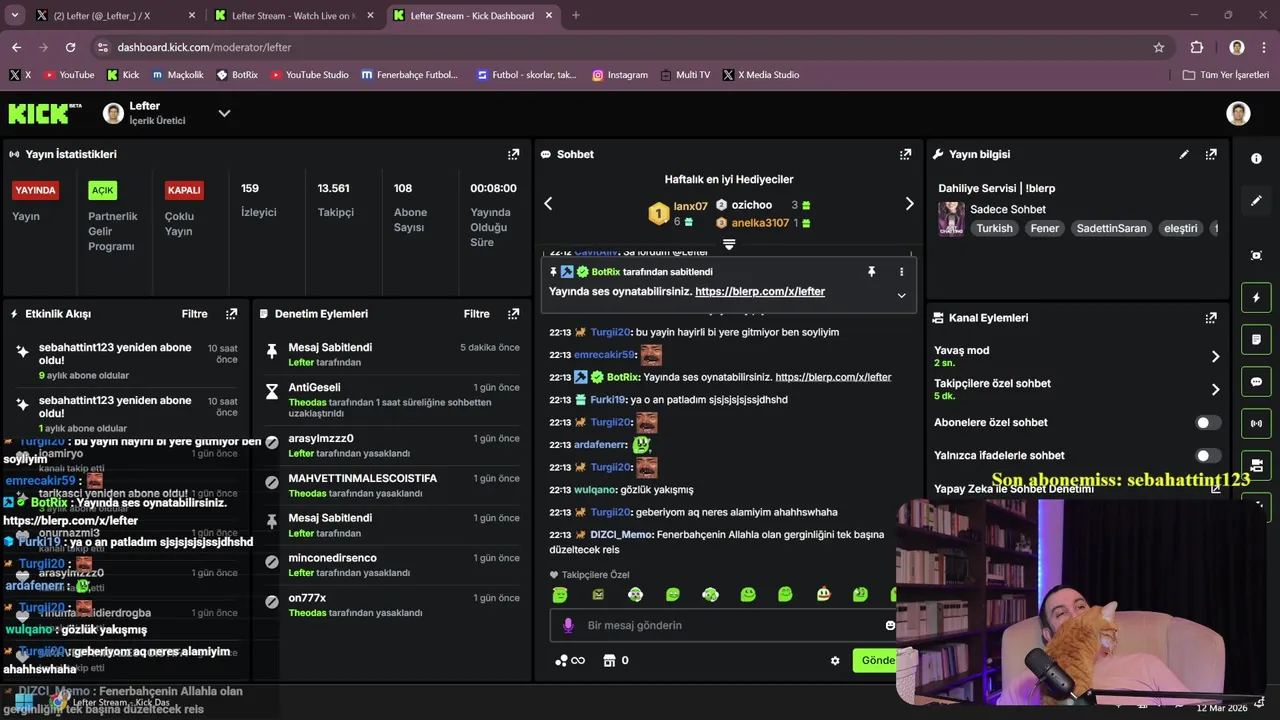Toggle the lightning activity feed sidebar icon

click(x=1256, y=298)
